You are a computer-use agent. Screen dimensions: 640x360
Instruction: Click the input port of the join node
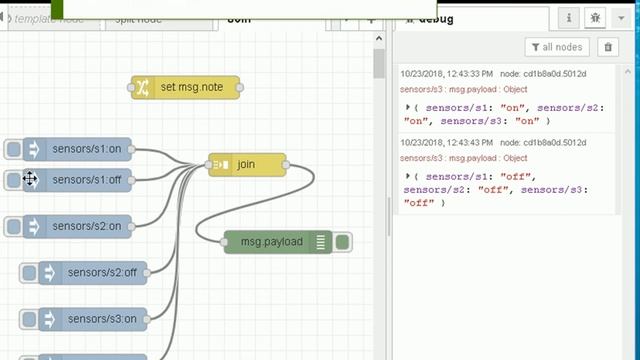click(x=208, y=165)
